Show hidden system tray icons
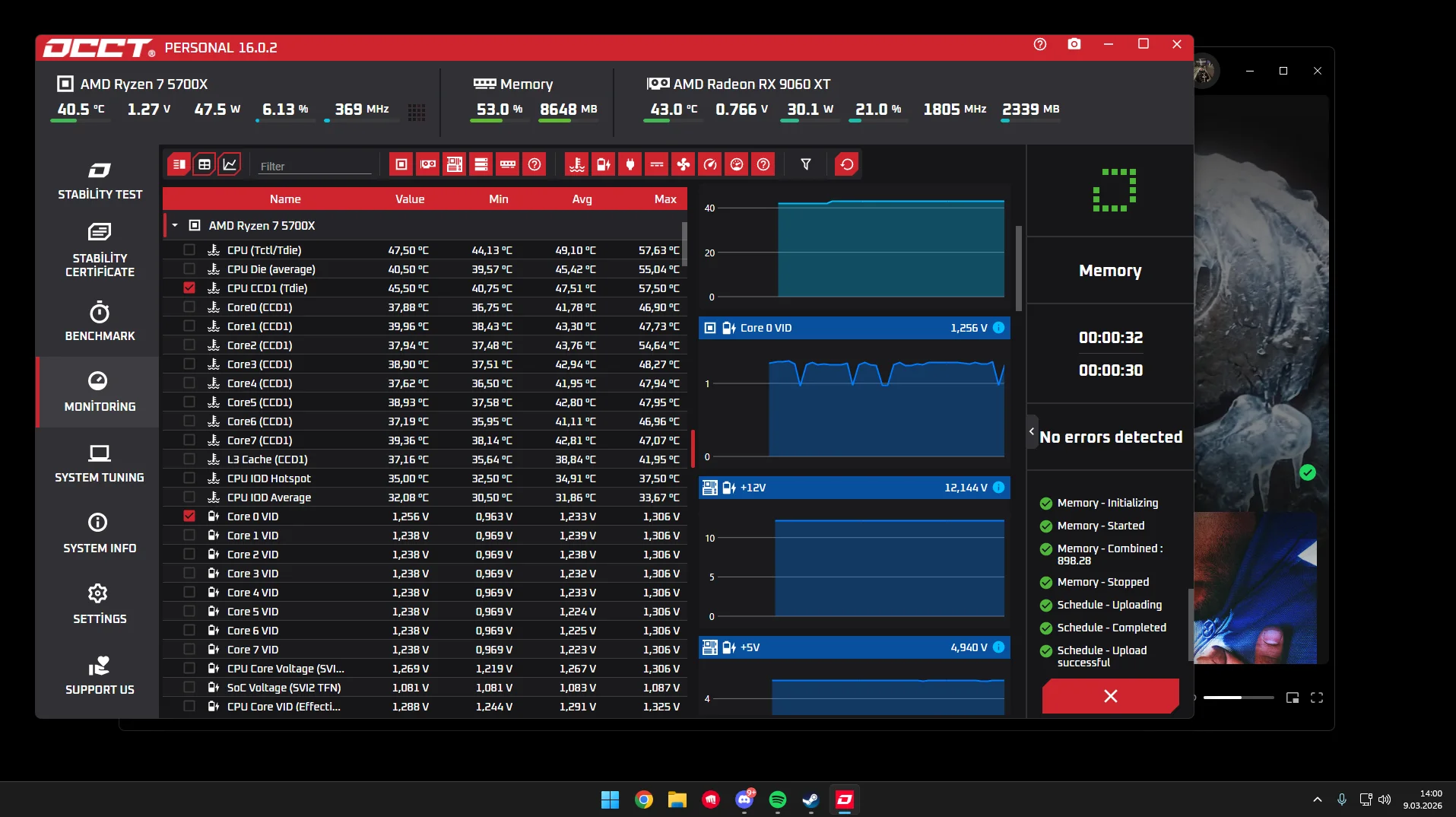 click(1317, 800)
